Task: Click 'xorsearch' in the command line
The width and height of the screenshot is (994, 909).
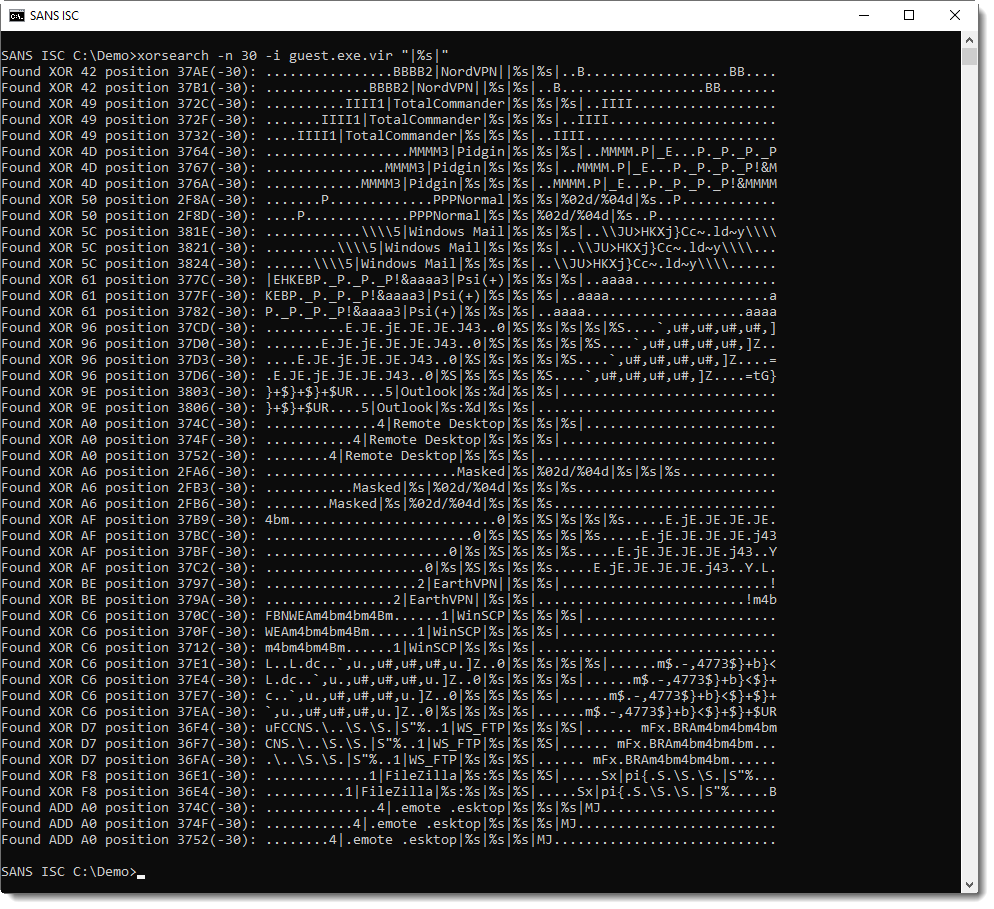Action: (x=173, y=56)
